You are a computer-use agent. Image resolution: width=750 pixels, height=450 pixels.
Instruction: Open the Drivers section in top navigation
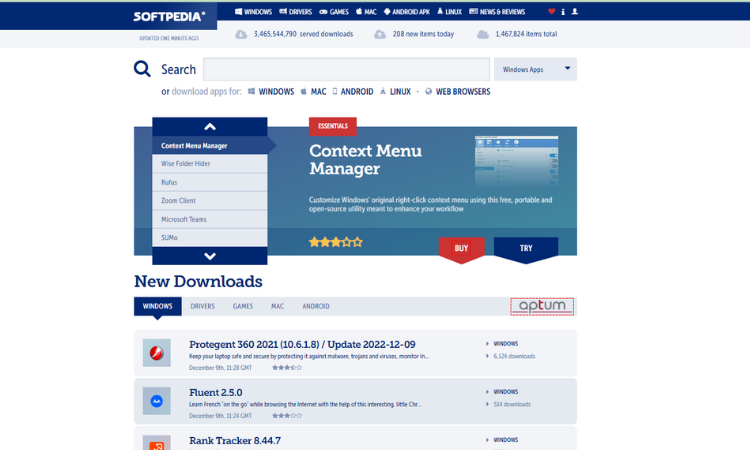click(296, 12)
